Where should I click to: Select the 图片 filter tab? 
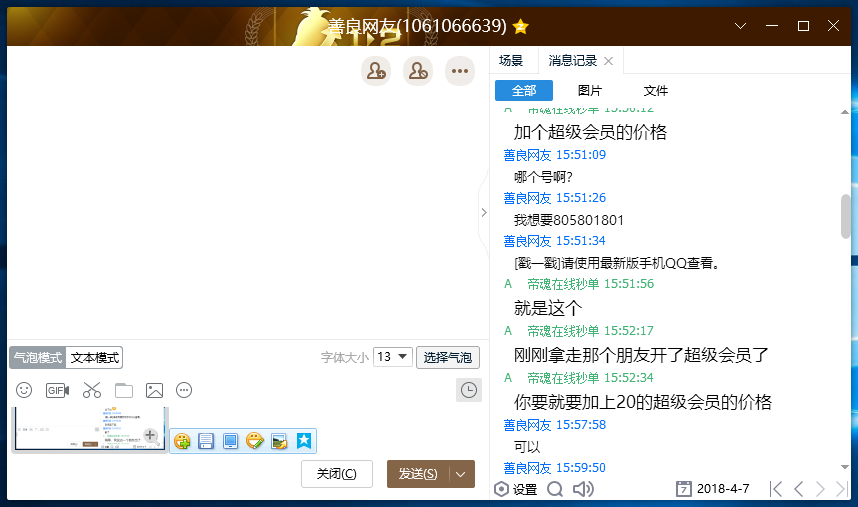(x=590, y=91)
